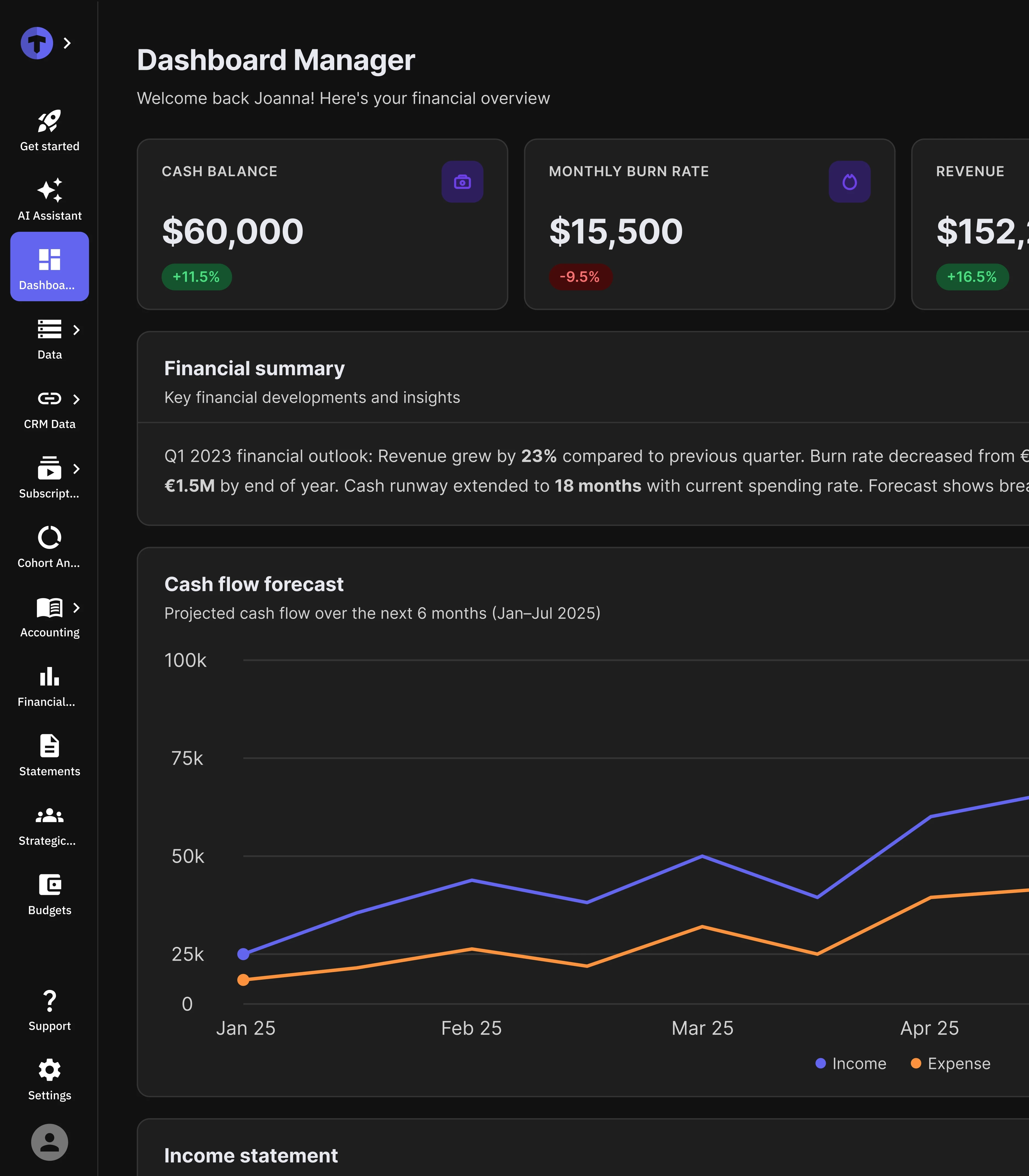Screen dimensions: 1029x1176
Task: Expand the Subscriptions submenu chevron
Action: [x=76, y=469]
